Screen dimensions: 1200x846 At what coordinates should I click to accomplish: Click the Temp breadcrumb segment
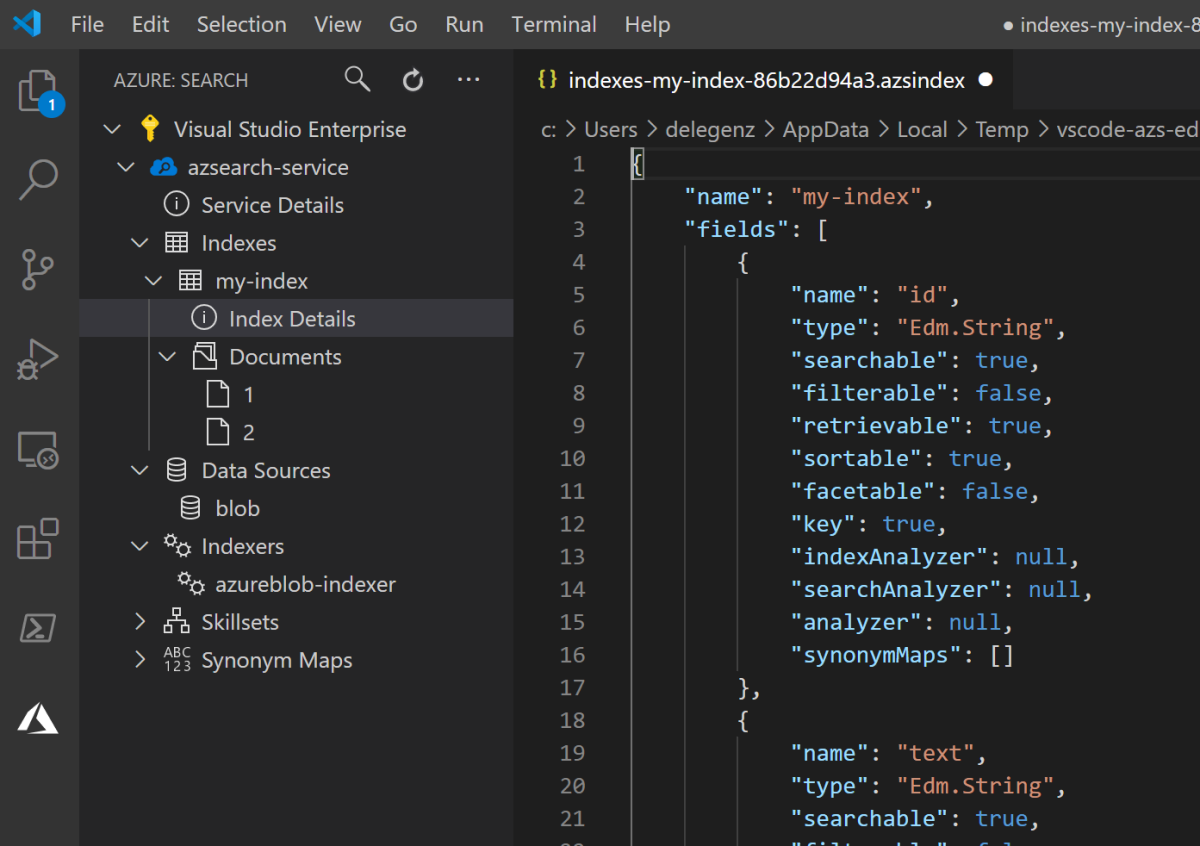pos(1002,130)
